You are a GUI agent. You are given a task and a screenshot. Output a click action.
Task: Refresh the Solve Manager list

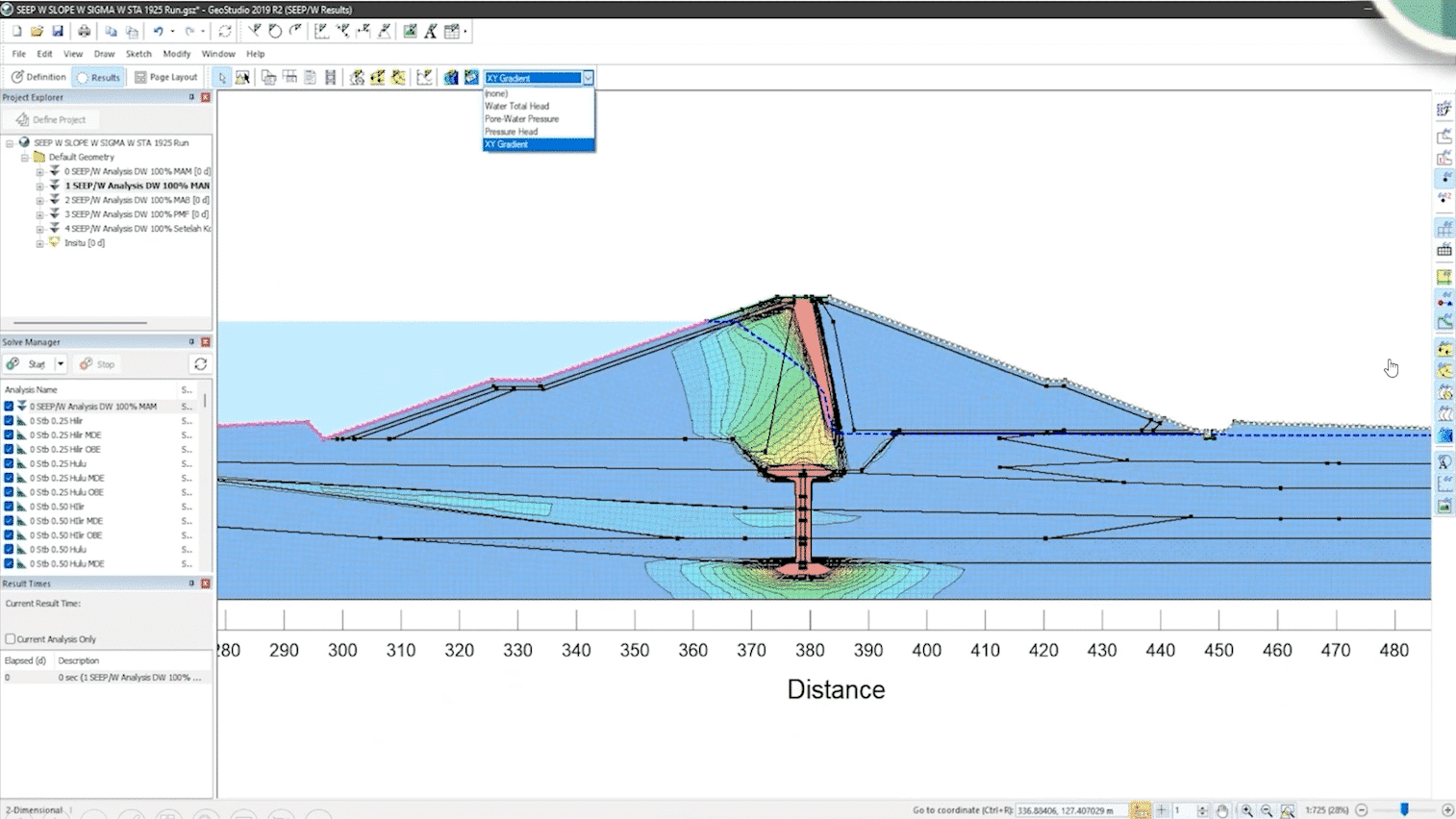(x=200, y=364)
